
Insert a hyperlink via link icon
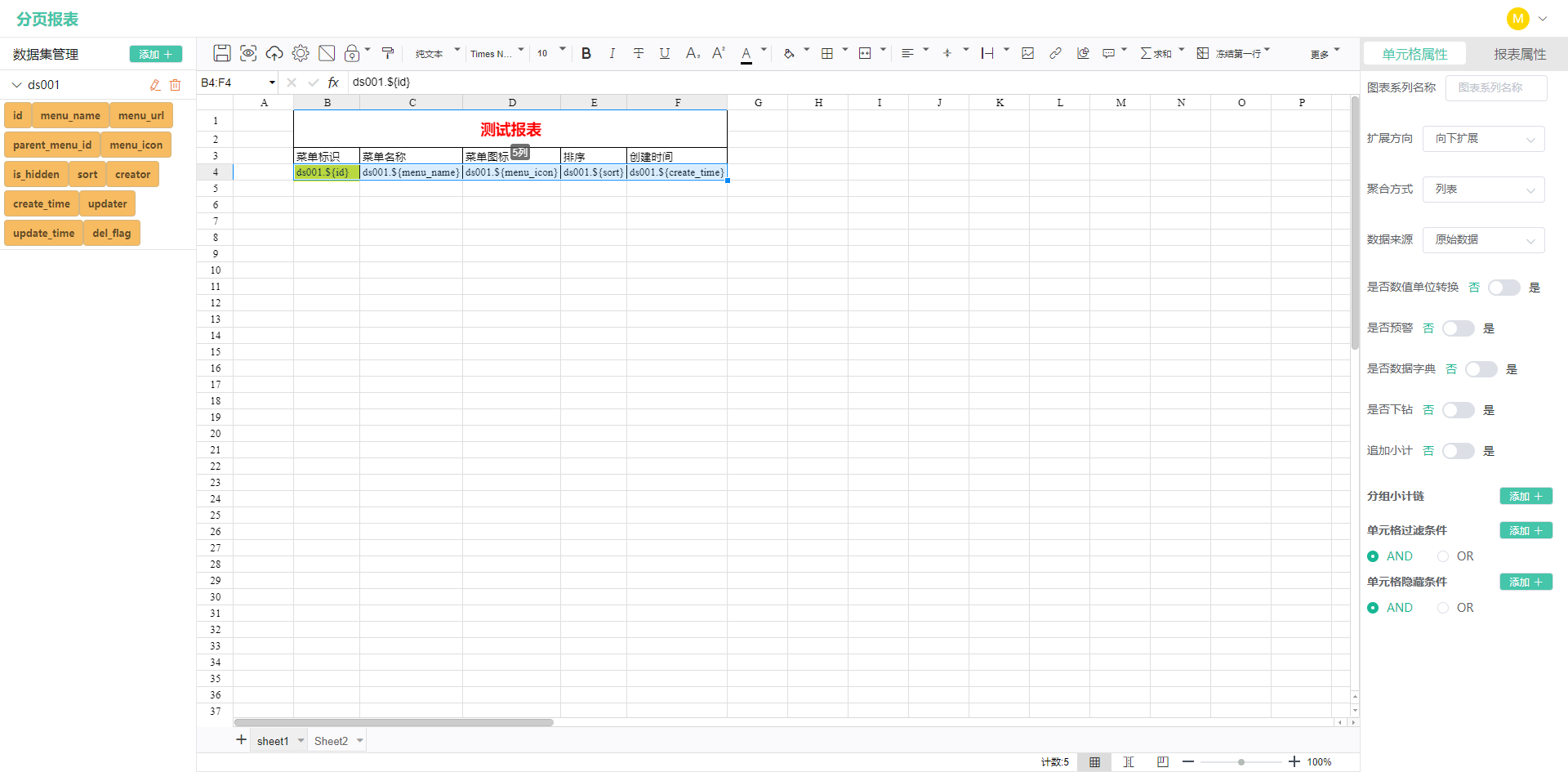click(x=1055, y=53)
